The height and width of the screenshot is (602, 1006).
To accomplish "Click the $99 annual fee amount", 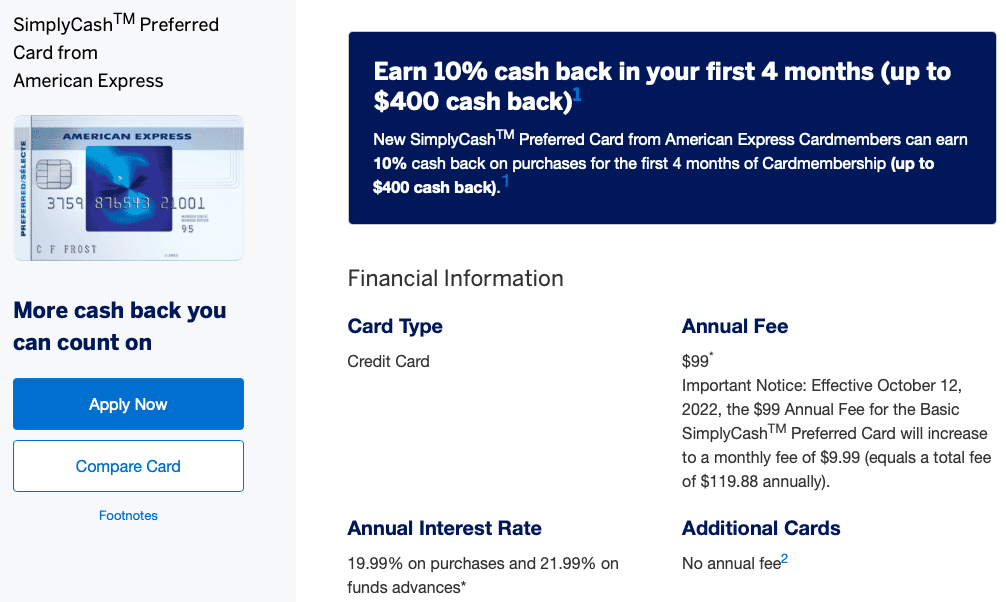I will tap(695, 361).
